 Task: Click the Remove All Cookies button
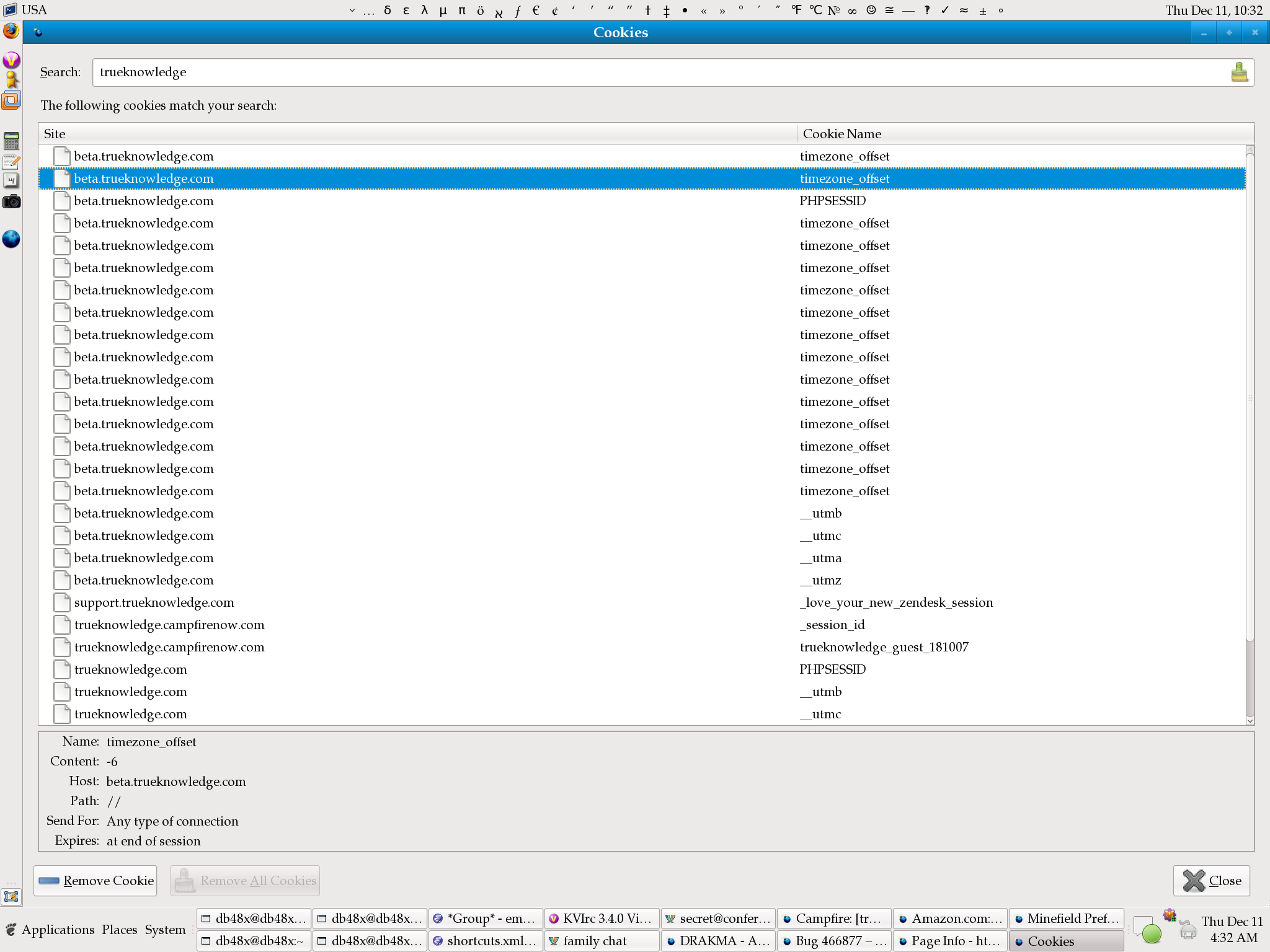pos(246,881)
